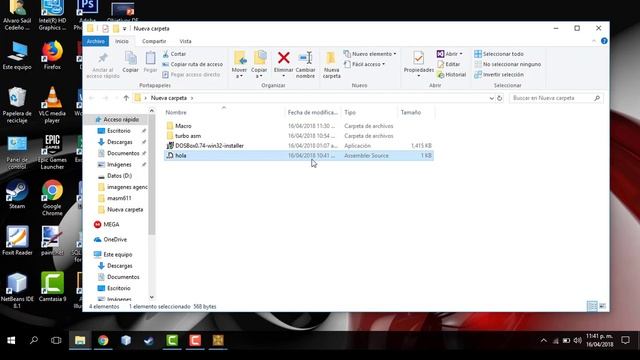This screenshot has height=360, width=640.
Task: Open the quick access toolbar customize dropdown
Action: (x=124, y=29)
